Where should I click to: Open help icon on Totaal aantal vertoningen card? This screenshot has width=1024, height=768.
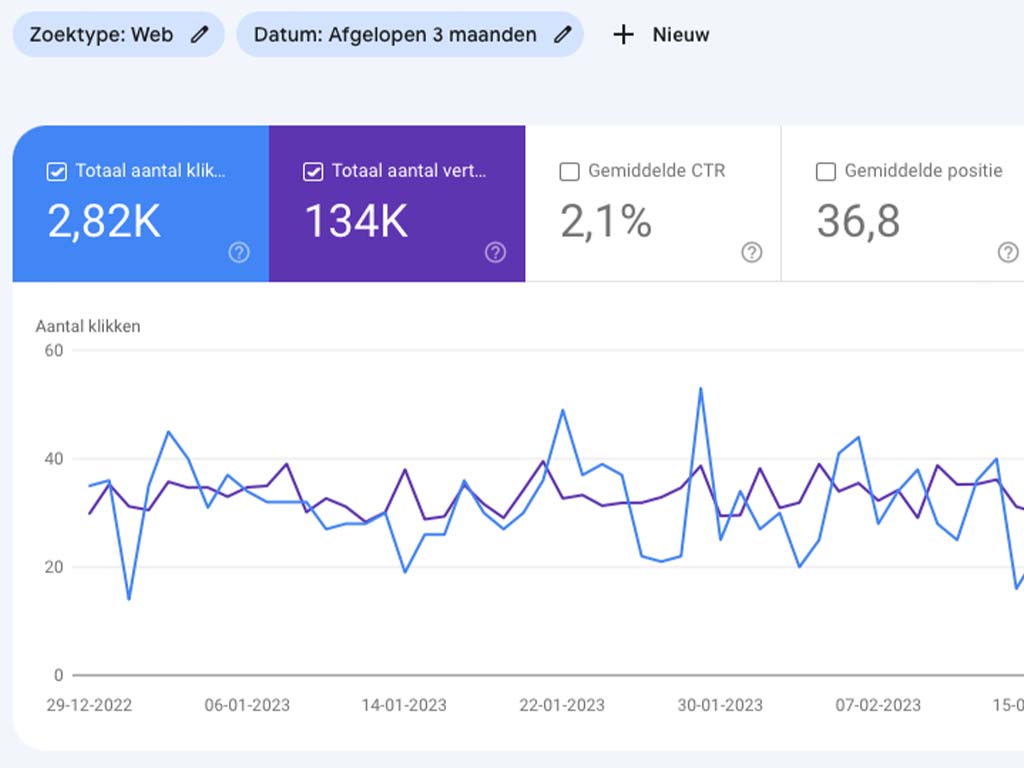pos(495,253)
